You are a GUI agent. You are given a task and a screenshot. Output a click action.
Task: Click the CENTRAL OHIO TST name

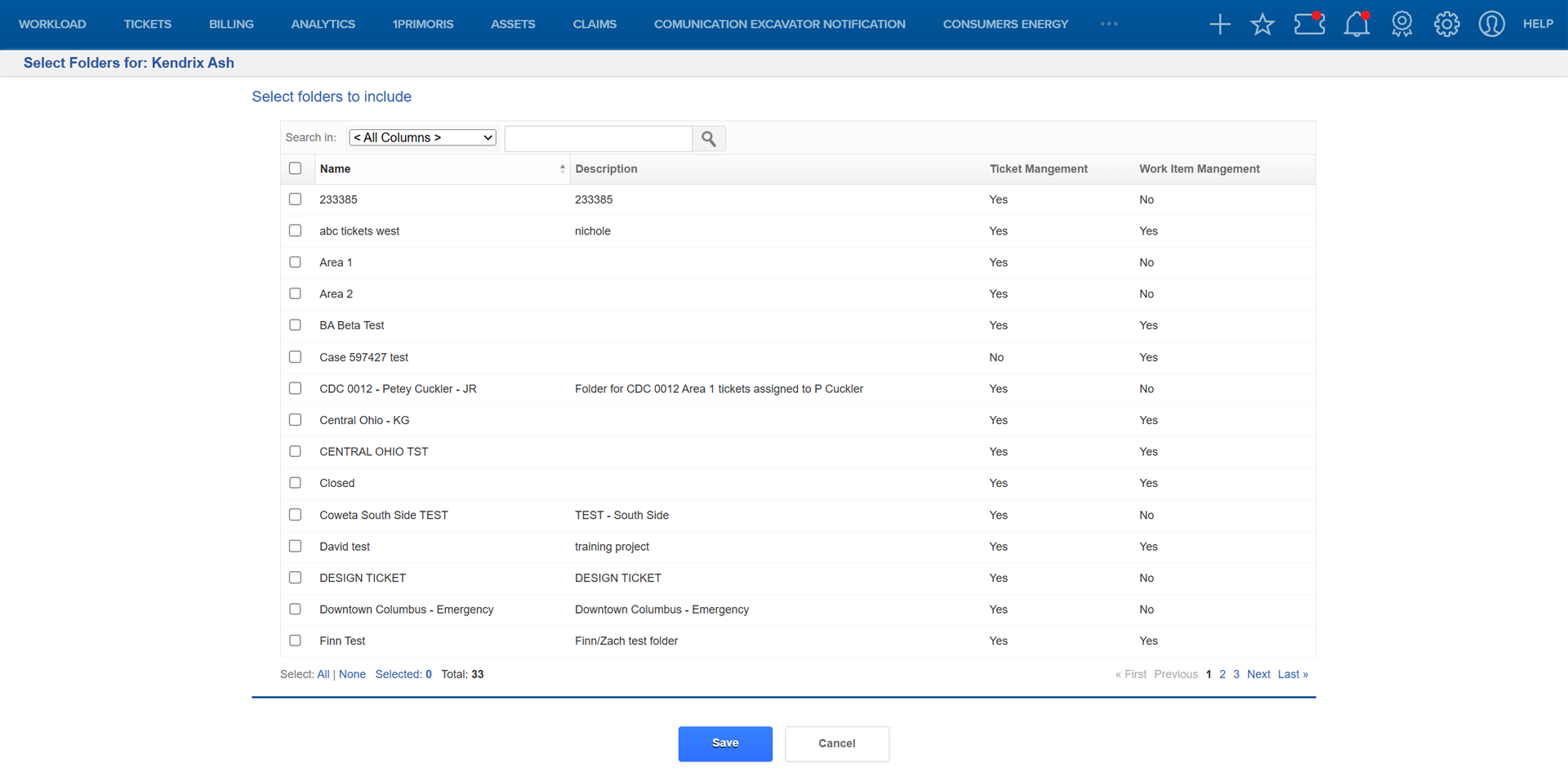click(x=374, y=452)
